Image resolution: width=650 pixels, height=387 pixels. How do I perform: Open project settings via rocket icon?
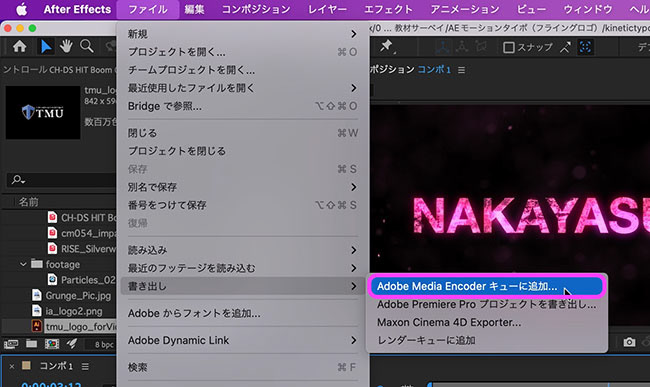pyautogui.click(x=71, y=343)
